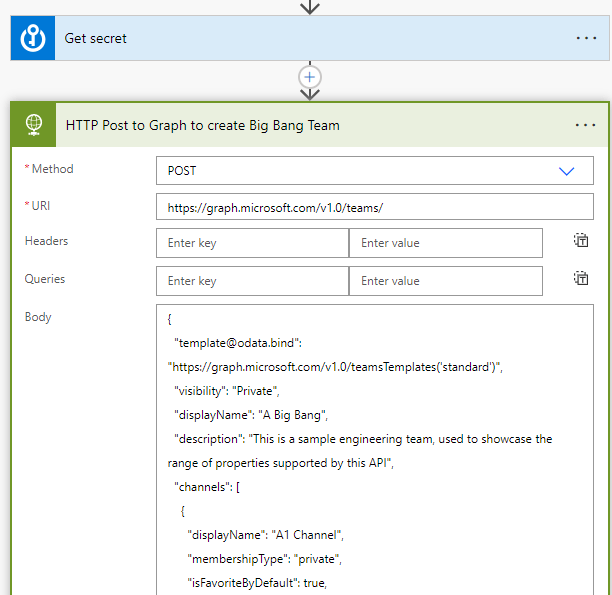Click the Headers 'Enter key' field

tap(252, 243)
